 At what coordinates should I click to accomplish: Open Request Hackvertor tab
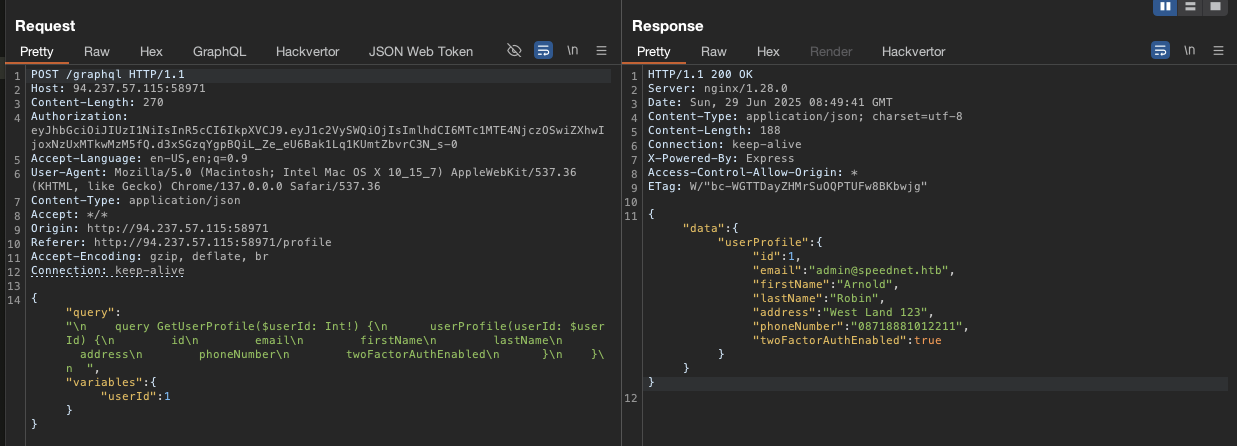tap(307, 51)
